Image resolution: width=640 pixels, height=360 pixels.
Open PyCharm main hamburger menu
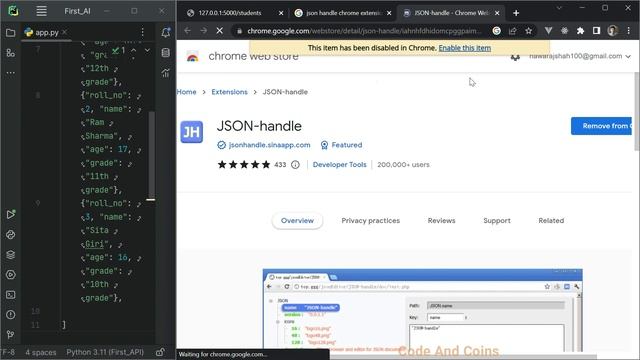(x=41, y=11)
